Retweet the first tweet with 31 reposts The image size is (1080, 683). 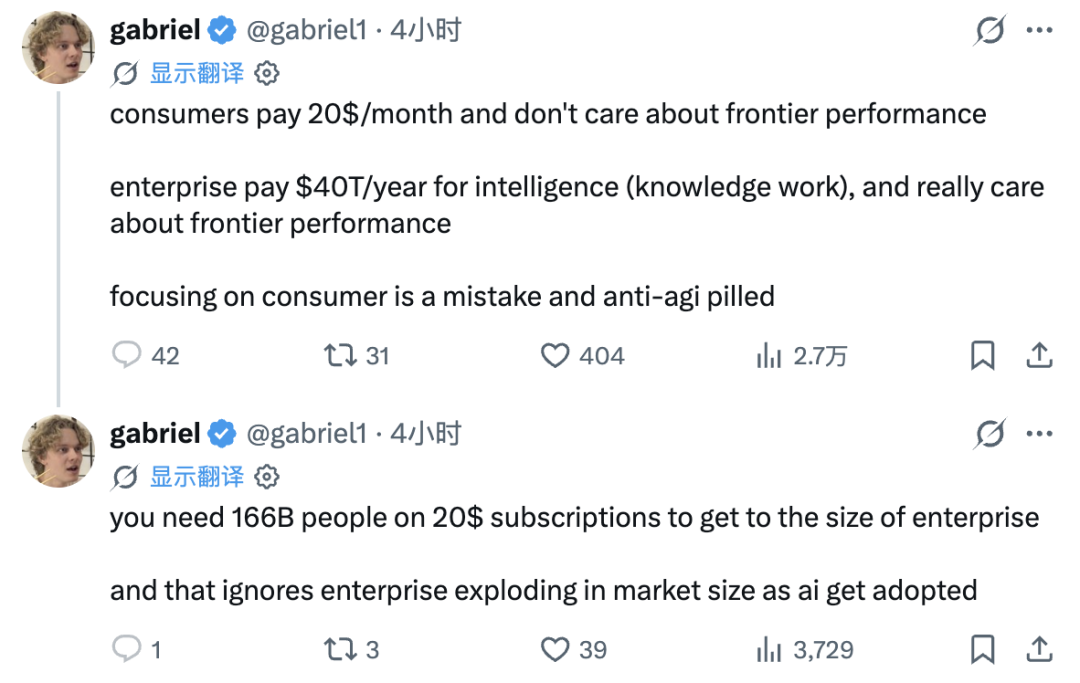[340, 355]
